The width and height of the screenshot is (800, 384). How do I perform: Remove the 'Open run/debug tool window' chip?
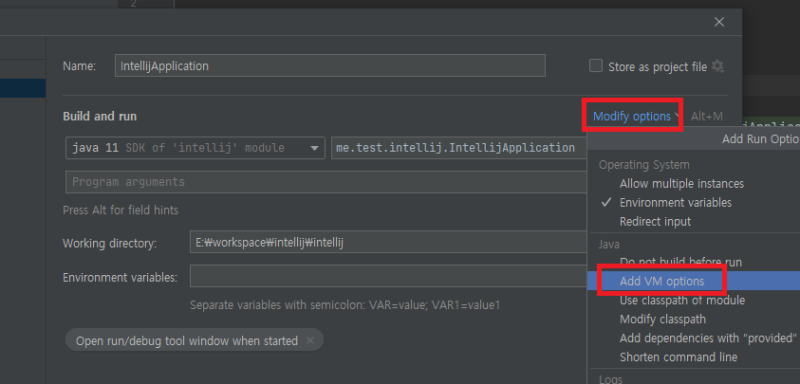pyautogui.click(x=310, y=341)
